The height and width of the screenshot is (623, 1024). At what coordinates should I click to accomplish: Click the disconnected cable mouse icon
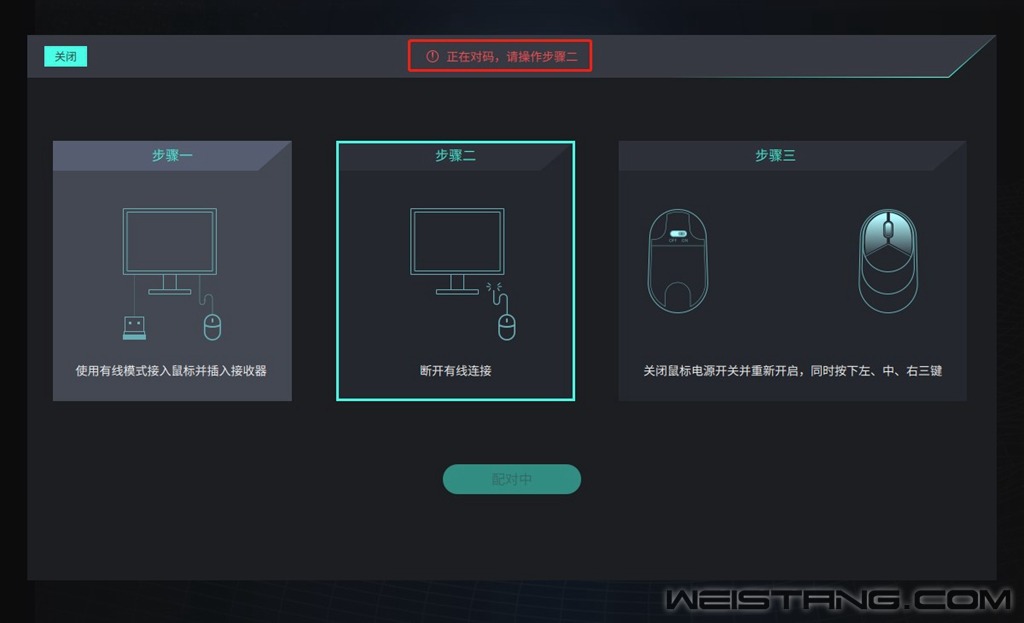pos(503,312)
